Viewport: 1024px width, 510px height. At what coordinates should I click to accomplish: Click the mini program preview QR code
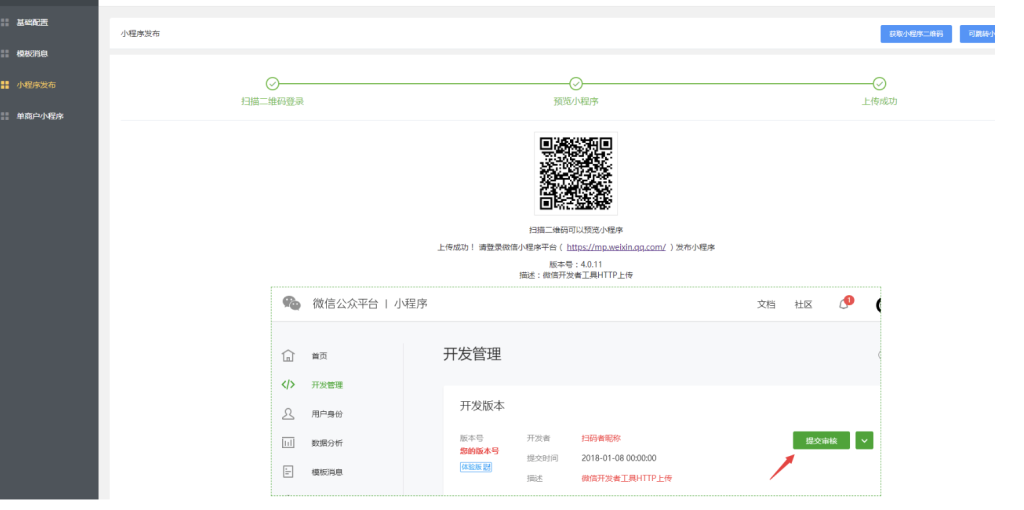[576, 174]
